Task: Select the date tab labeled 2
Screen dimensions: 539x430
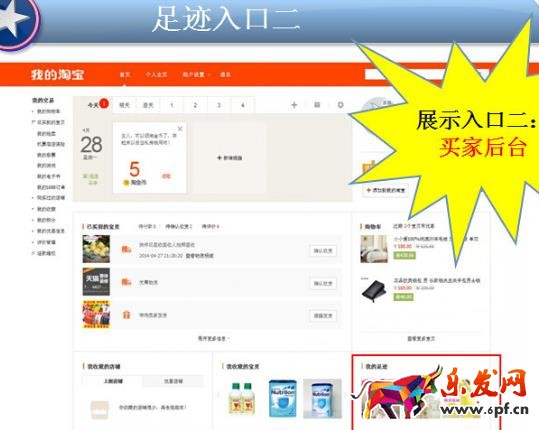Action: tap(195, 105)
